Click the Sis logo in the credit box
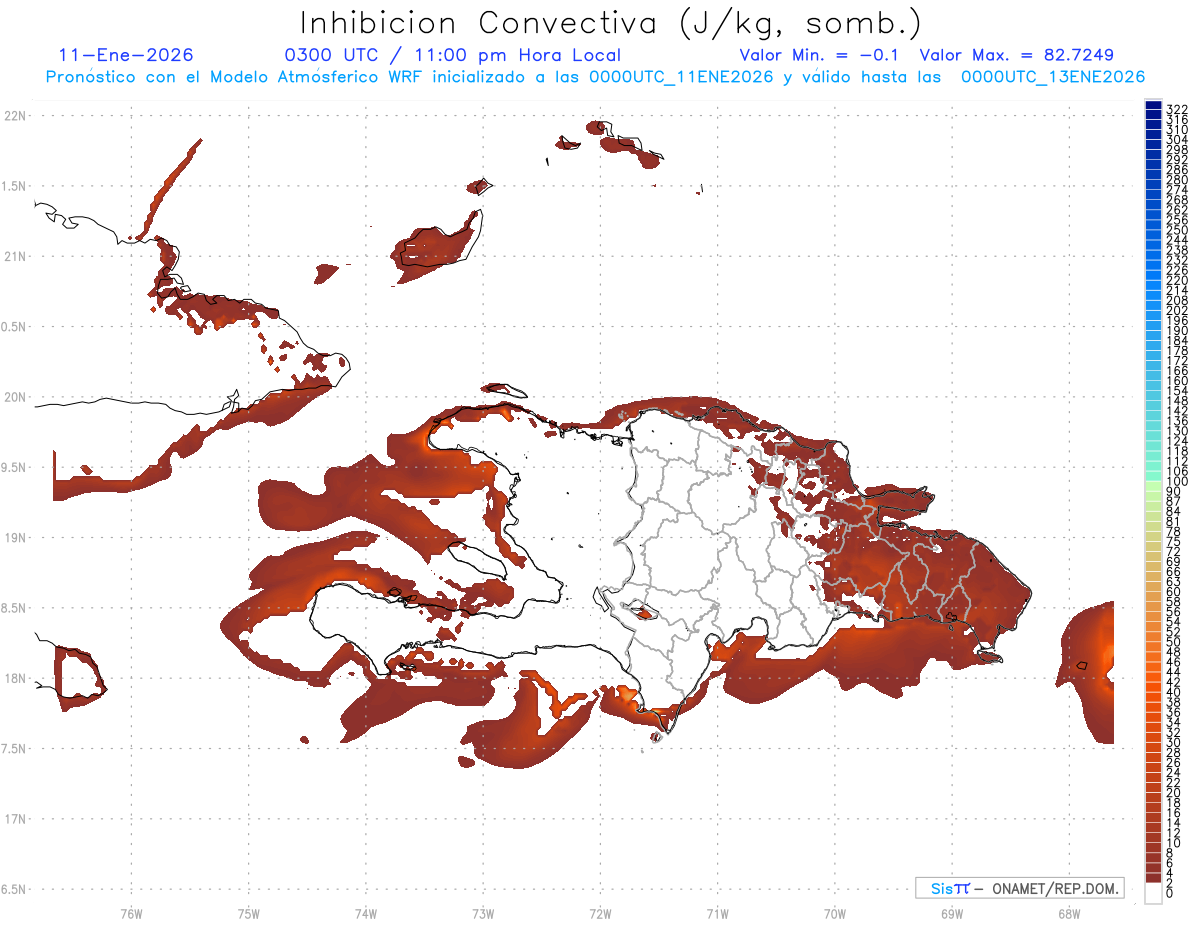 click(x=949, y=888)
